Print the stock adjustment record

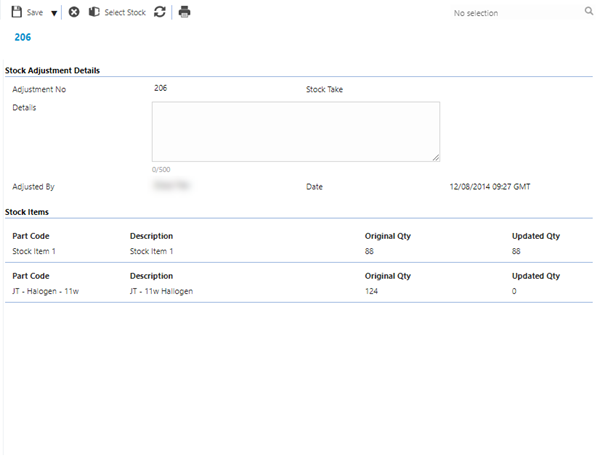184,12
